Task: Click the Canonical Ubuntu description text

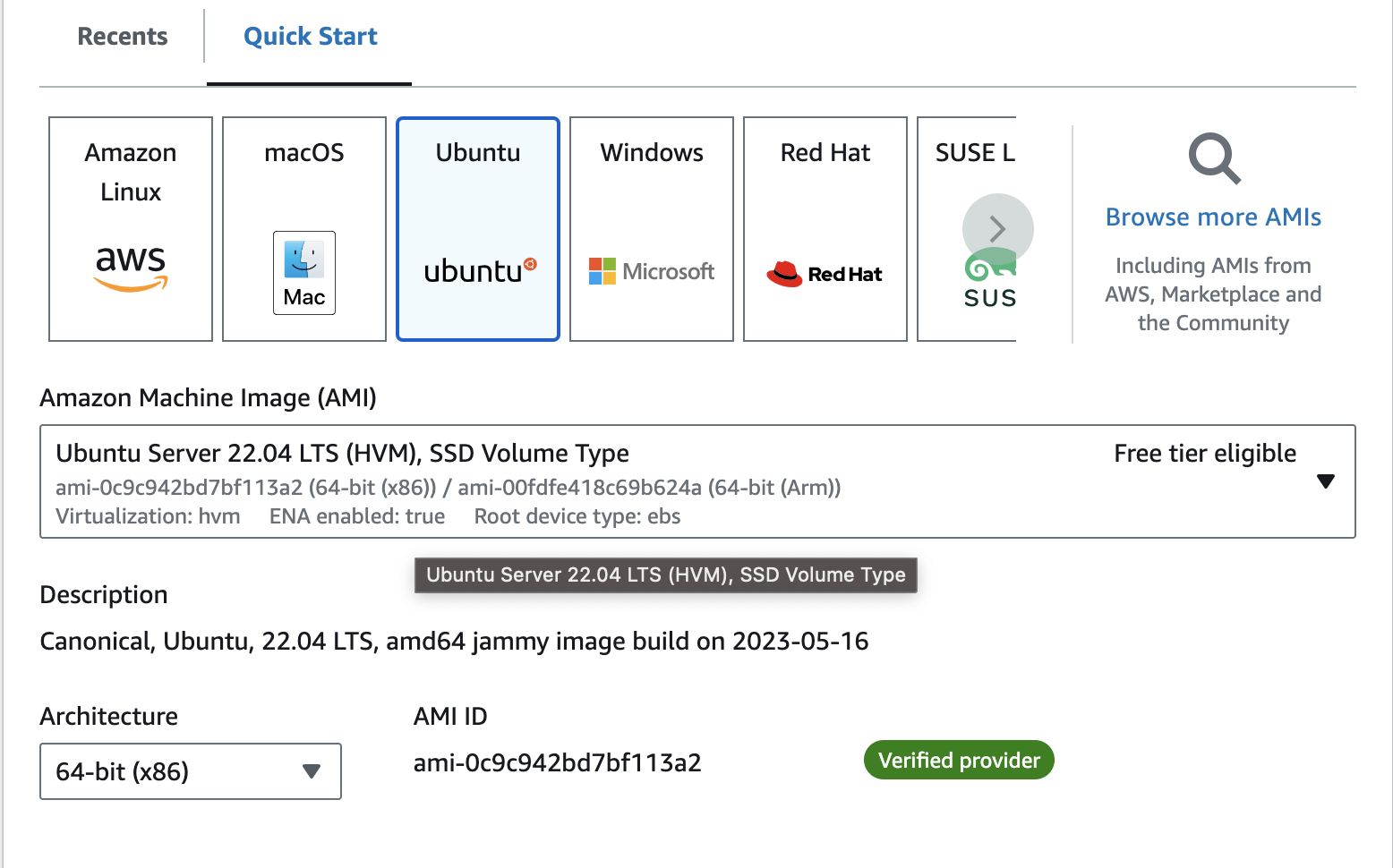Action: [x=454, y=642]
